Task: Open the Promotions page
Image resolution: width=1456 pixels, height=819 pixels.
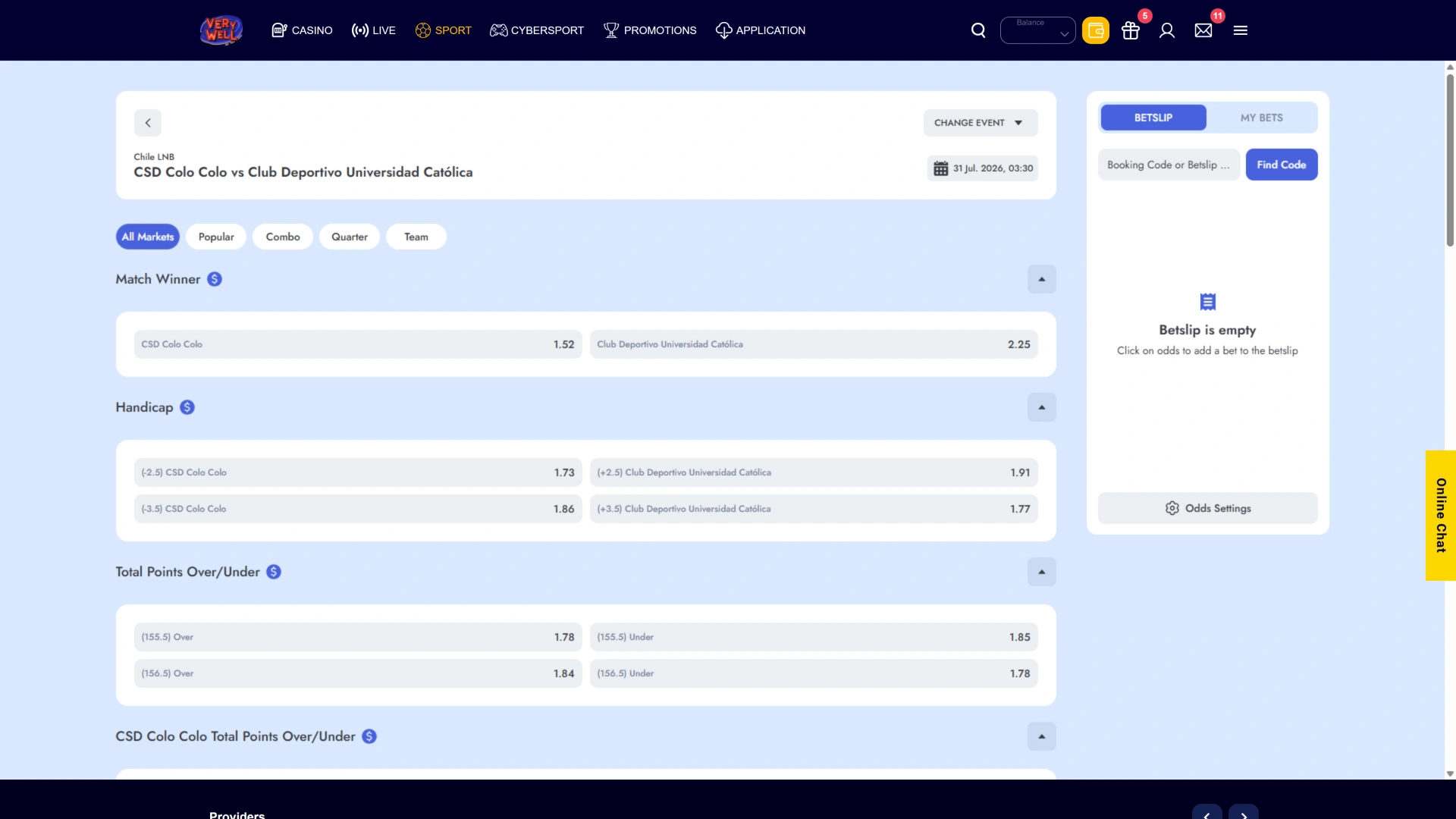Action: (650, 30)
